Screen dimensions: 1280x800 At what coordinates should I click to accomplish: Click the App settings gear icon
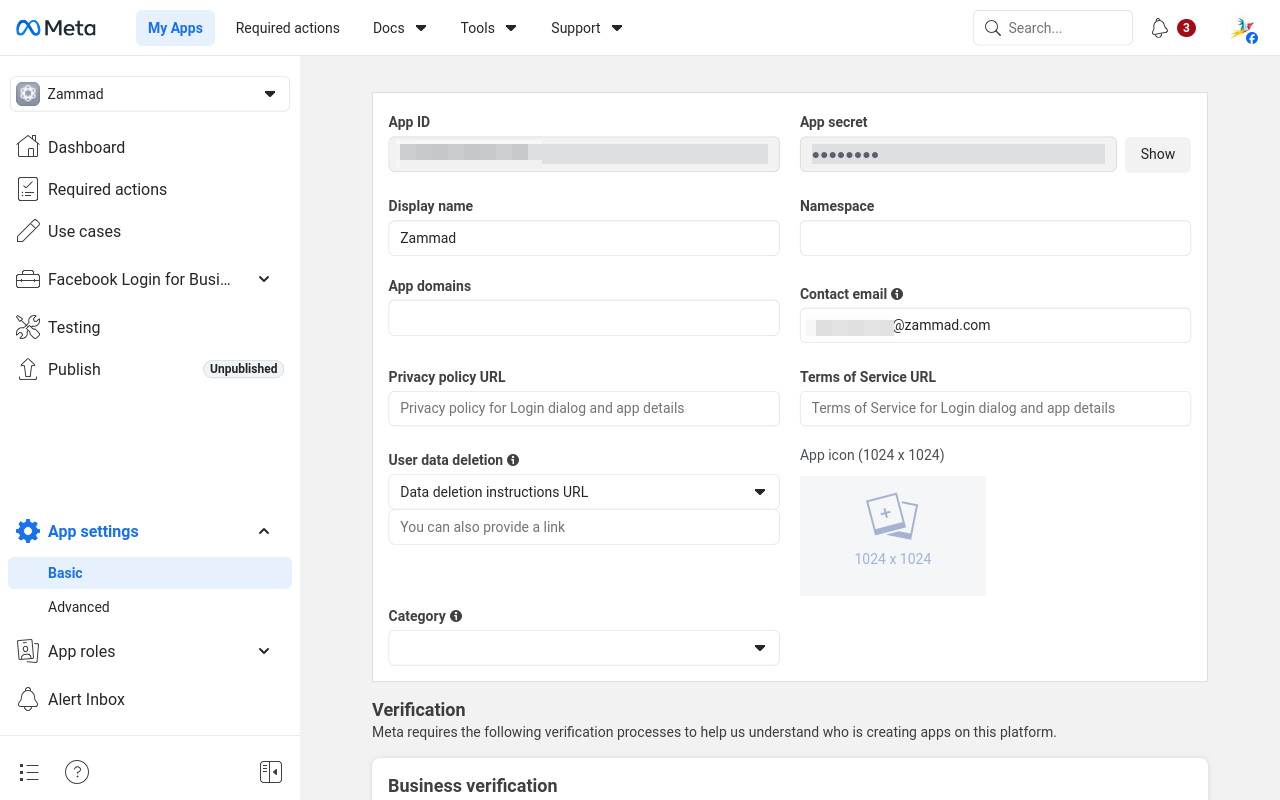pyautogui.click(x=28, y=531)
